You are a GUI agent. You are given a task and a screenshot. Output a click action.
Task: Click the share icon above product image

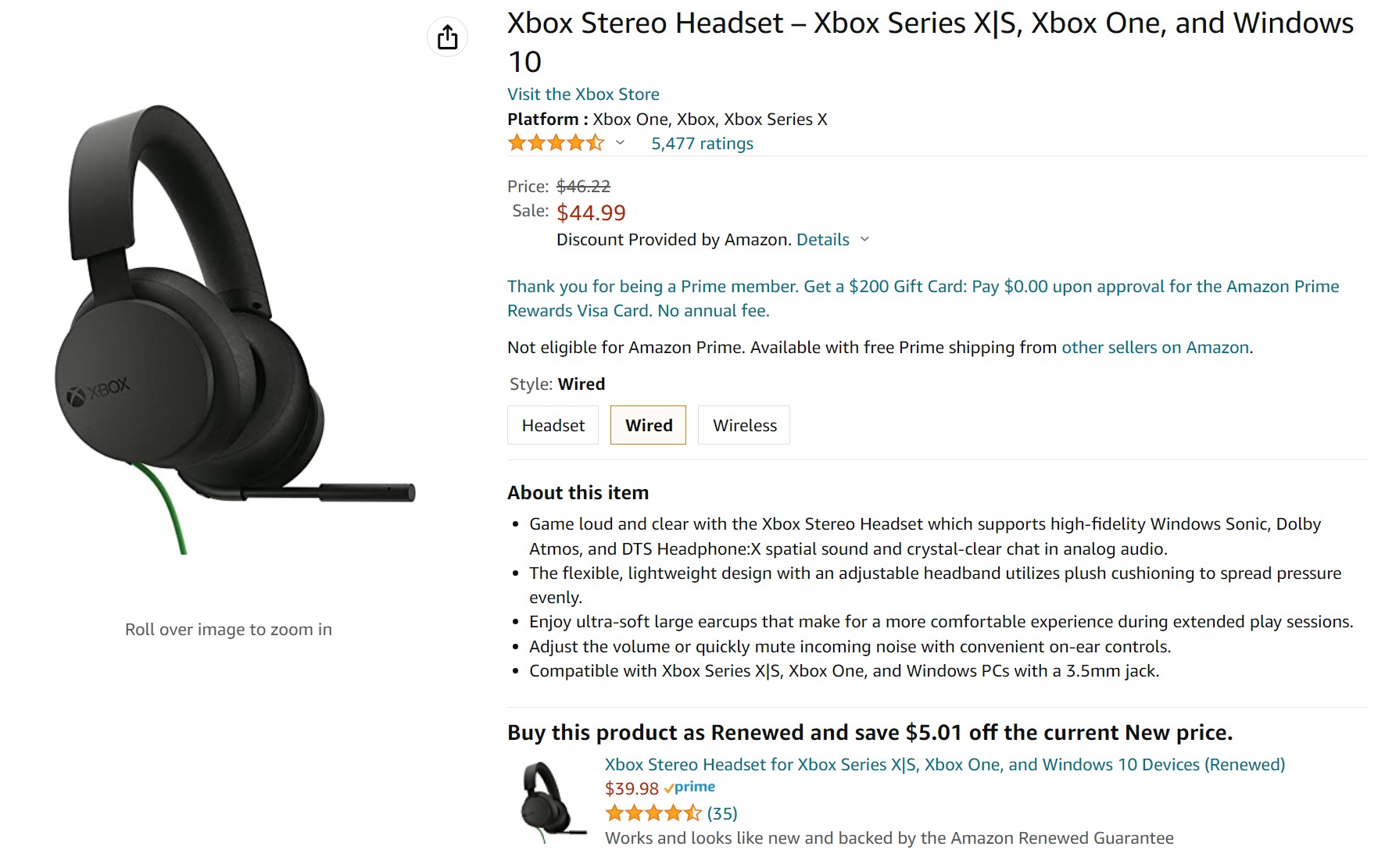tap(447, 37)
